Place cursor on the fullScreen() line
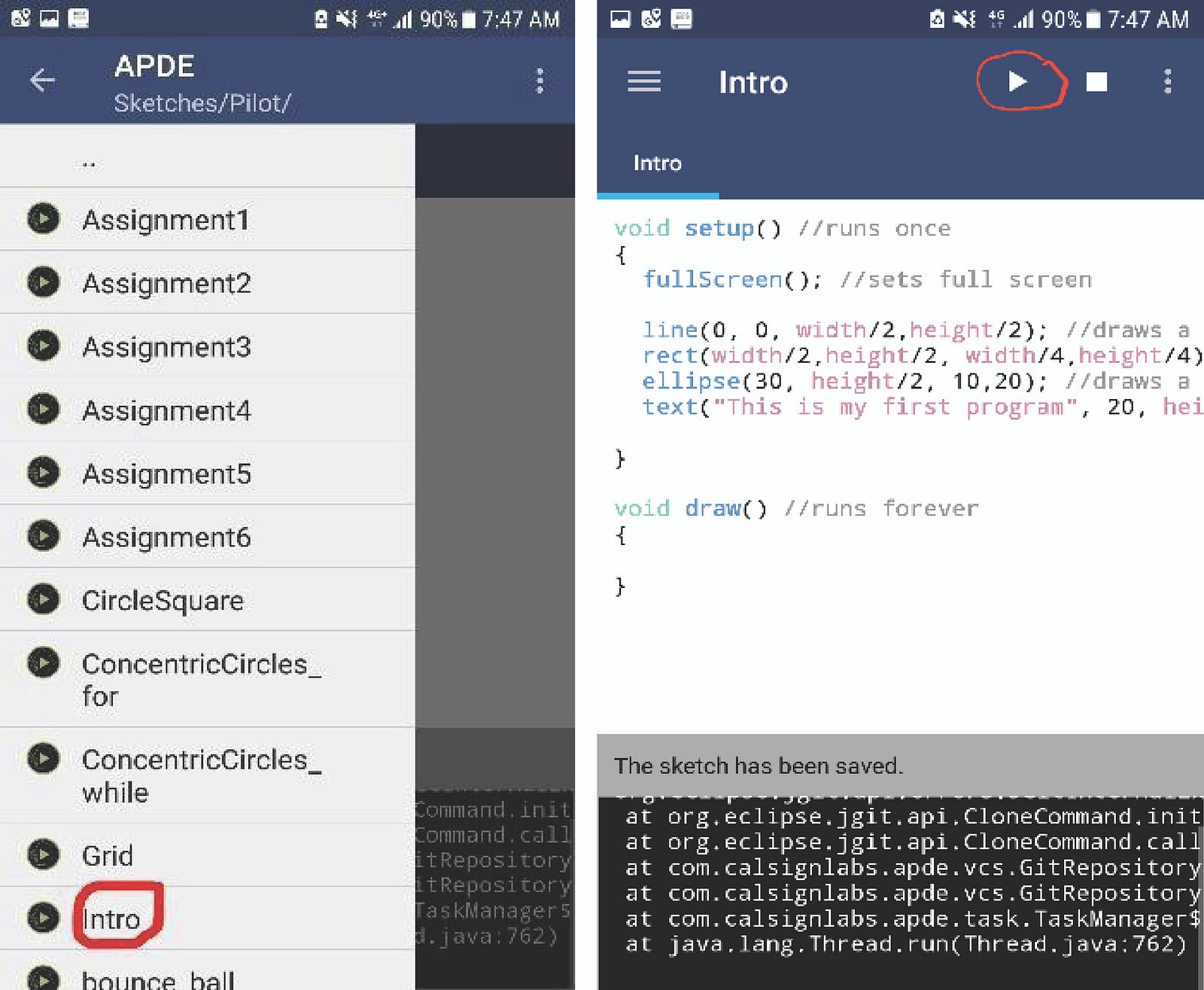 tap(867, 279)
